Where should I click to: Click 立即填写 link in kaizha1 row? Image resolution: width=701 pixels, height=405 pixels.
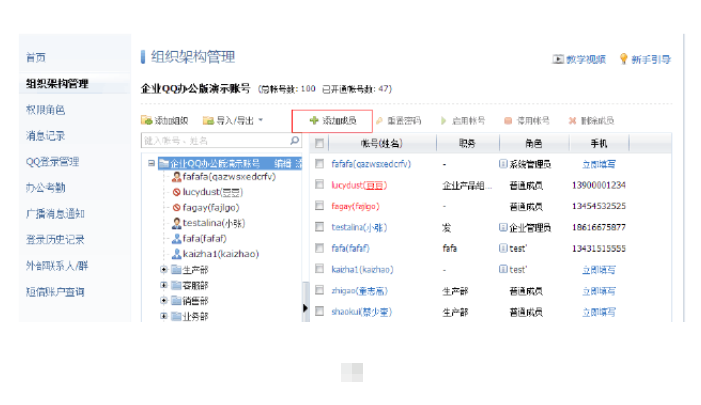coord(599,270)
